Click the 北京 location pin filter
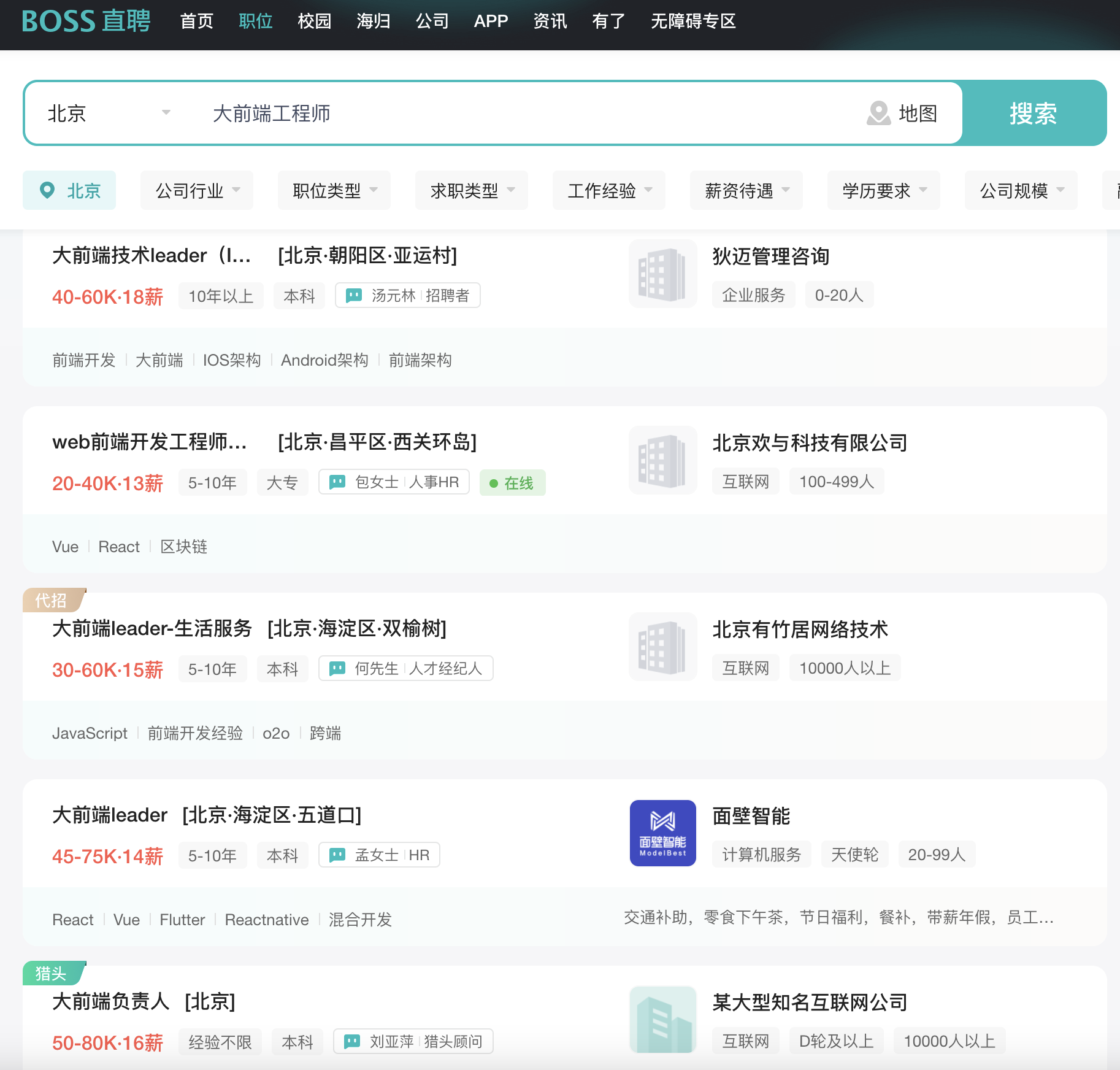Viewport: 1120px width, 1070px height. (x=69, y=191)
